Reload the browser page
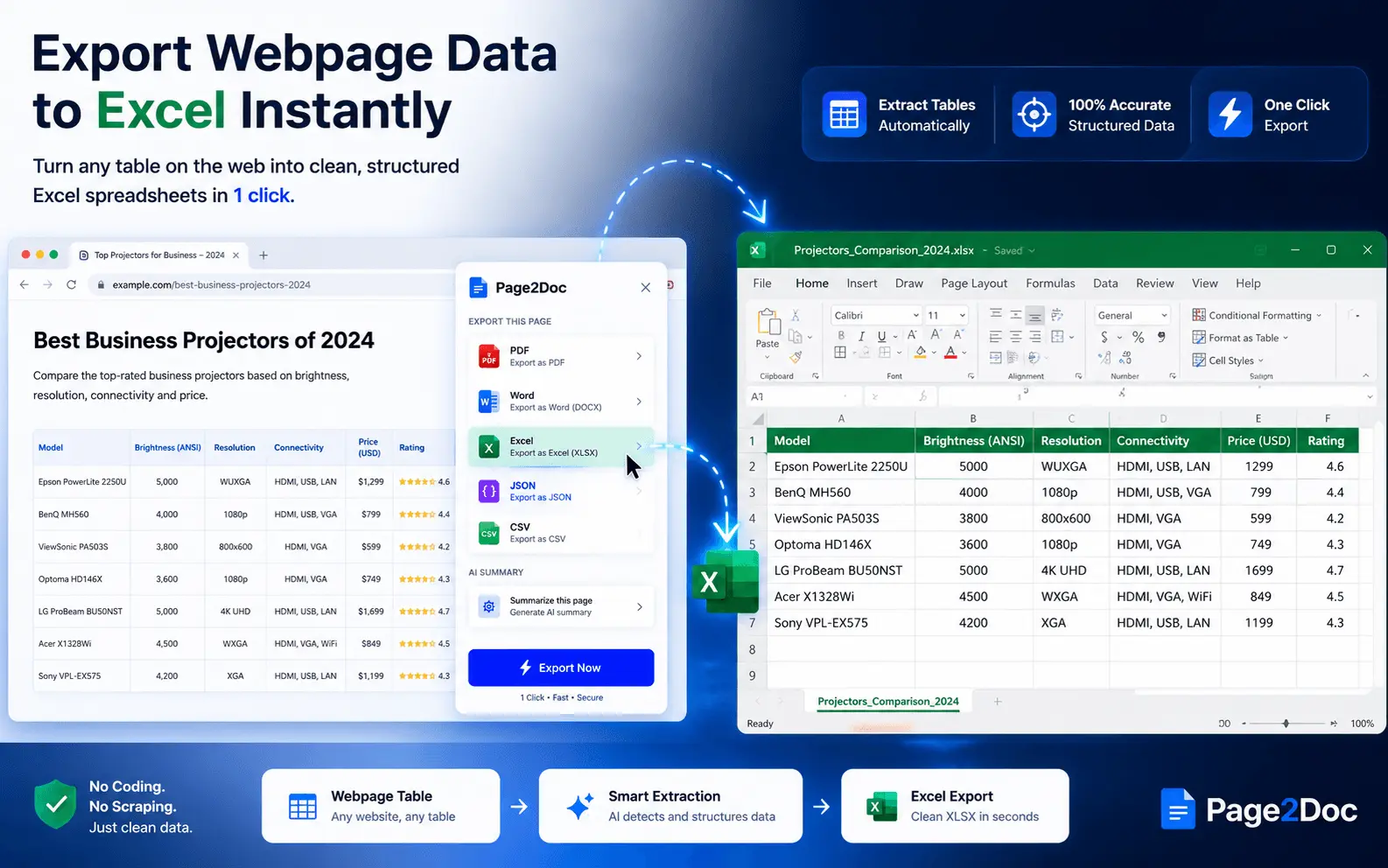This screenshot has width=1388, height=868. (72, 284)
